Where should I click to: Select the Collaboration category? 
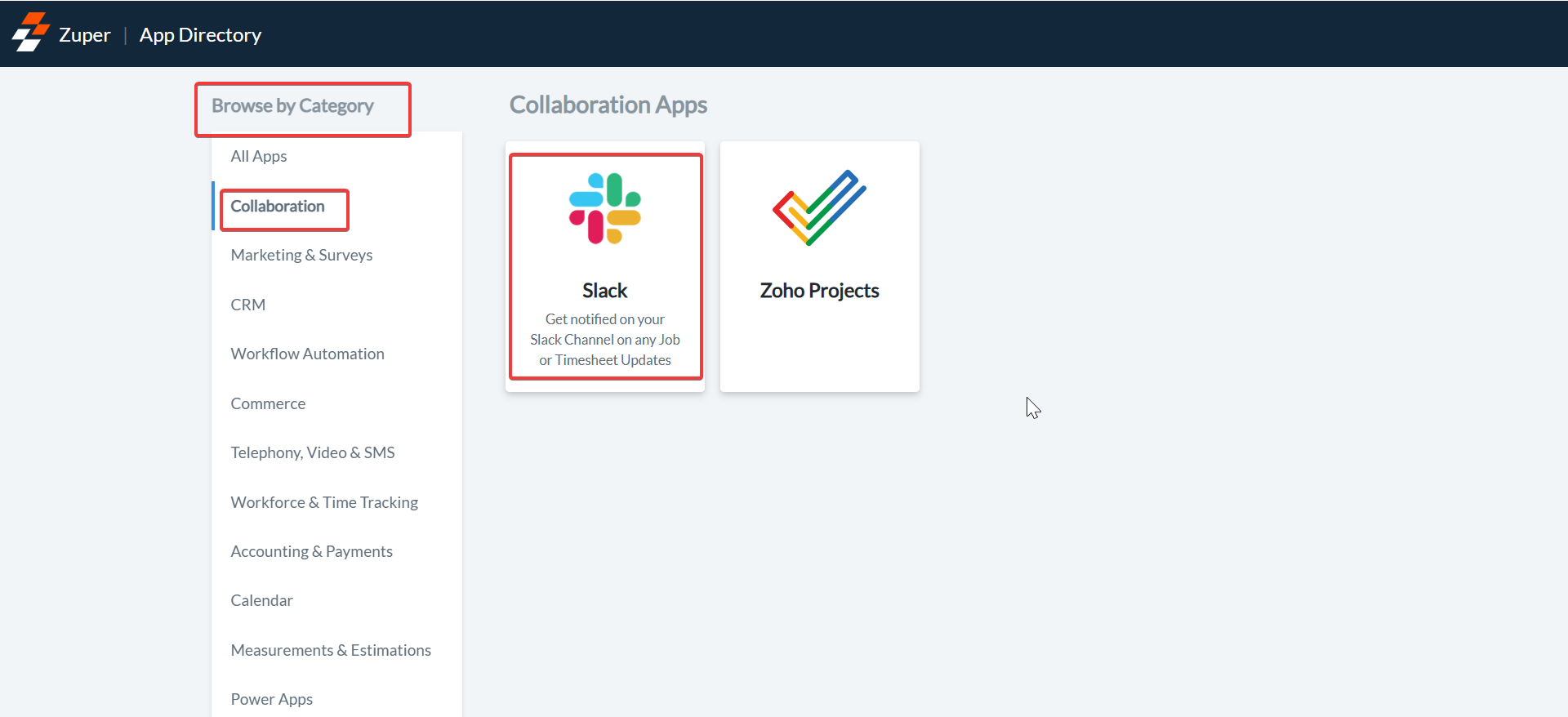coord(278,206)
